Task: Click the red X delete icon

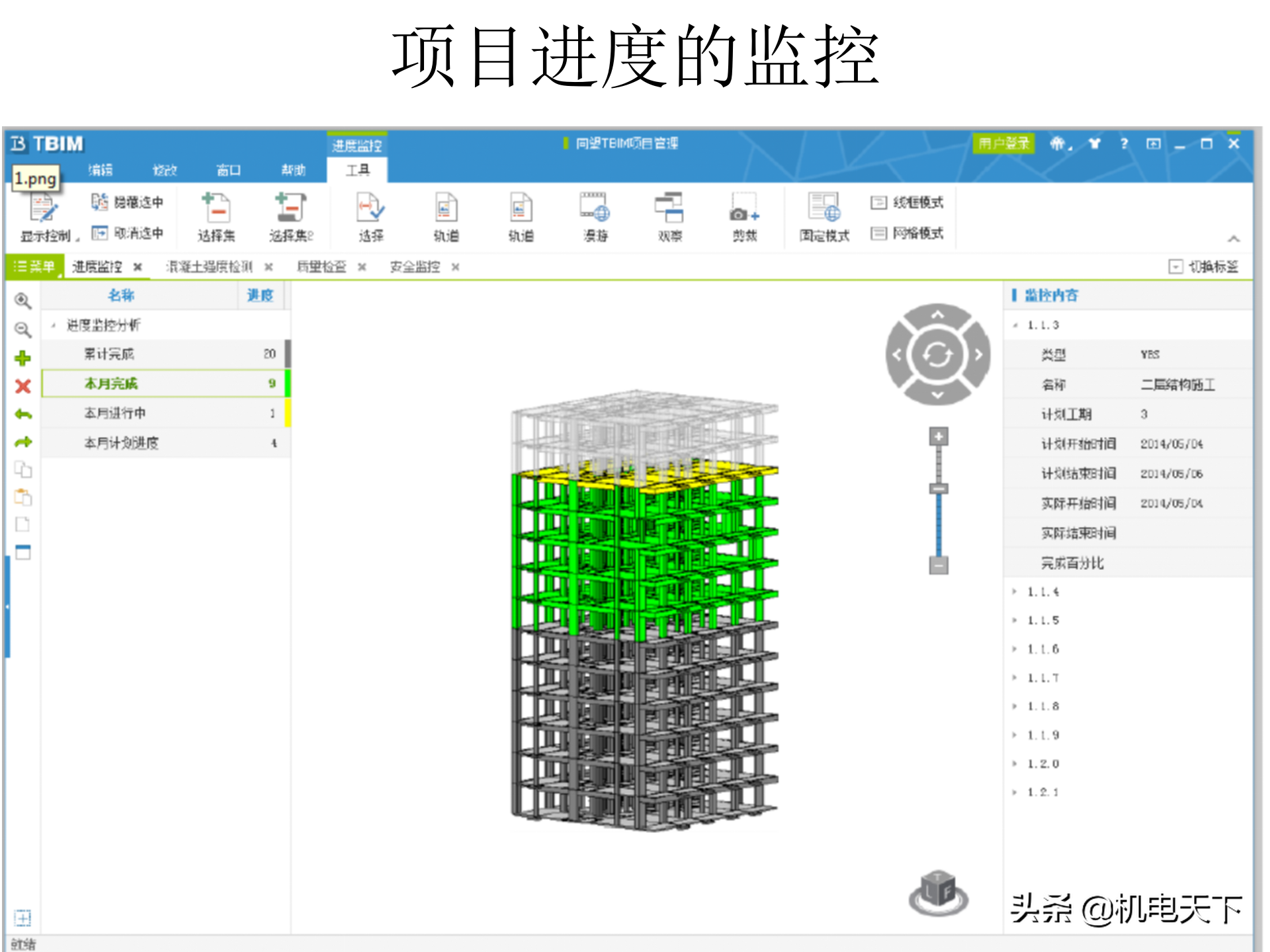Action: (x=22, y=386)
